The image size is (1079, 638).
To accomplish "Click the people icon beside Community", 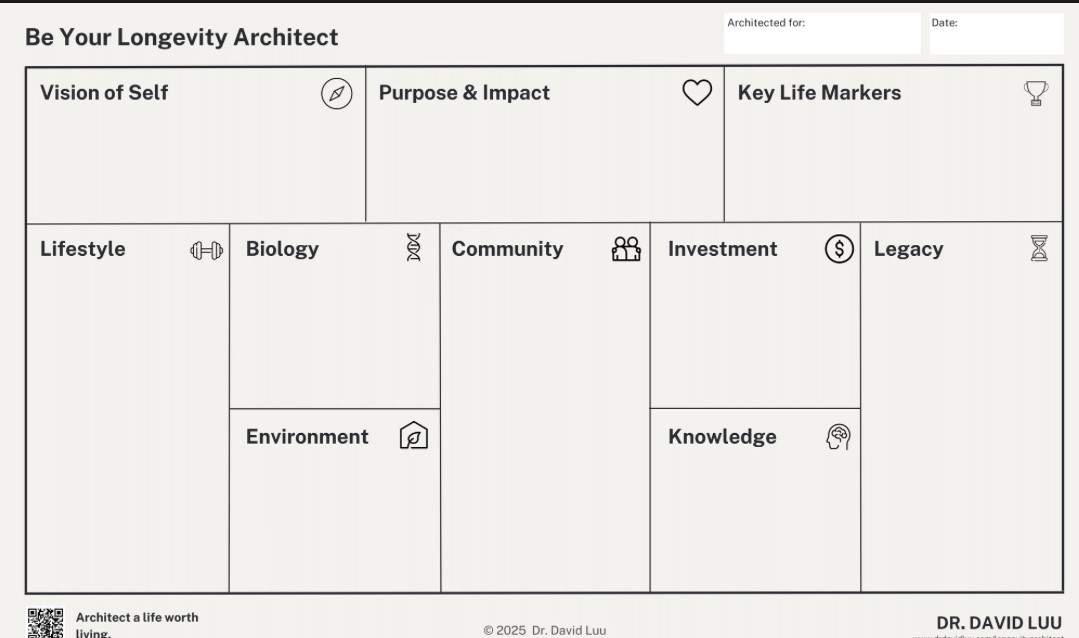I will coord(626,249).
